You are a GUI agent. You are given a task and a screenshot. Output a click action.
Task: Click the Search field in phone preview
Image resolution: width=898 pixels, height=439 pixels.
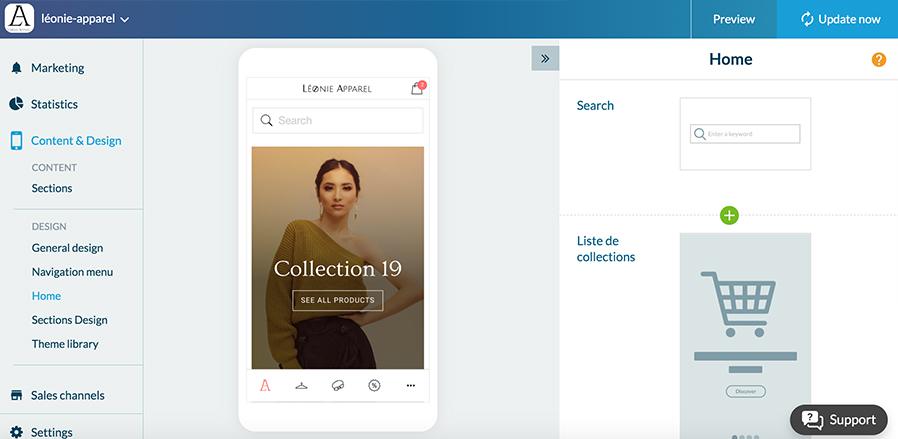click(x=337, y=121)
